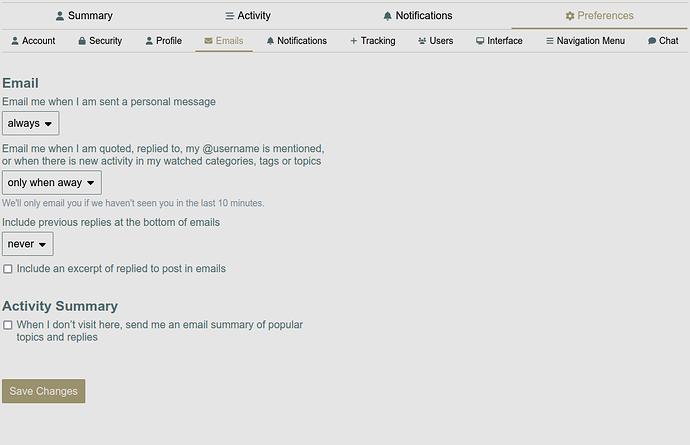Enable include excerpt of replied post checkbox

(x=8, y=269)
